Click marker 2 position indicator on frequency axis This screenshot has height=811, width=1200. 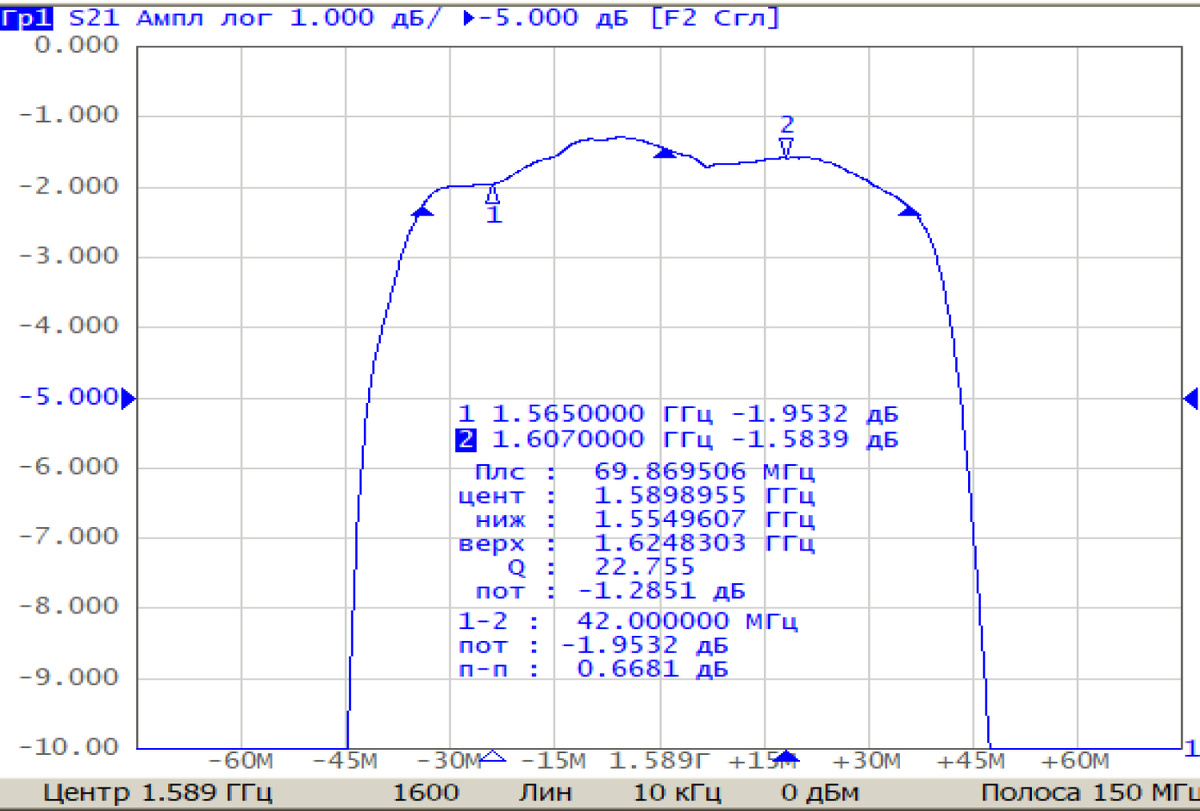coord(787,757)
